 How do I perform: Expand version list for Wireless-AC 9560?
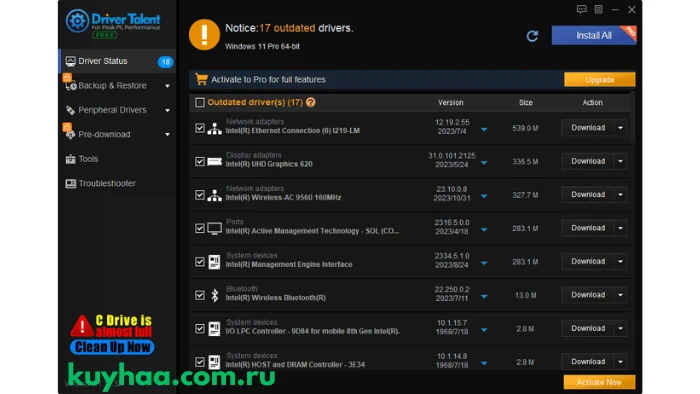484,197
